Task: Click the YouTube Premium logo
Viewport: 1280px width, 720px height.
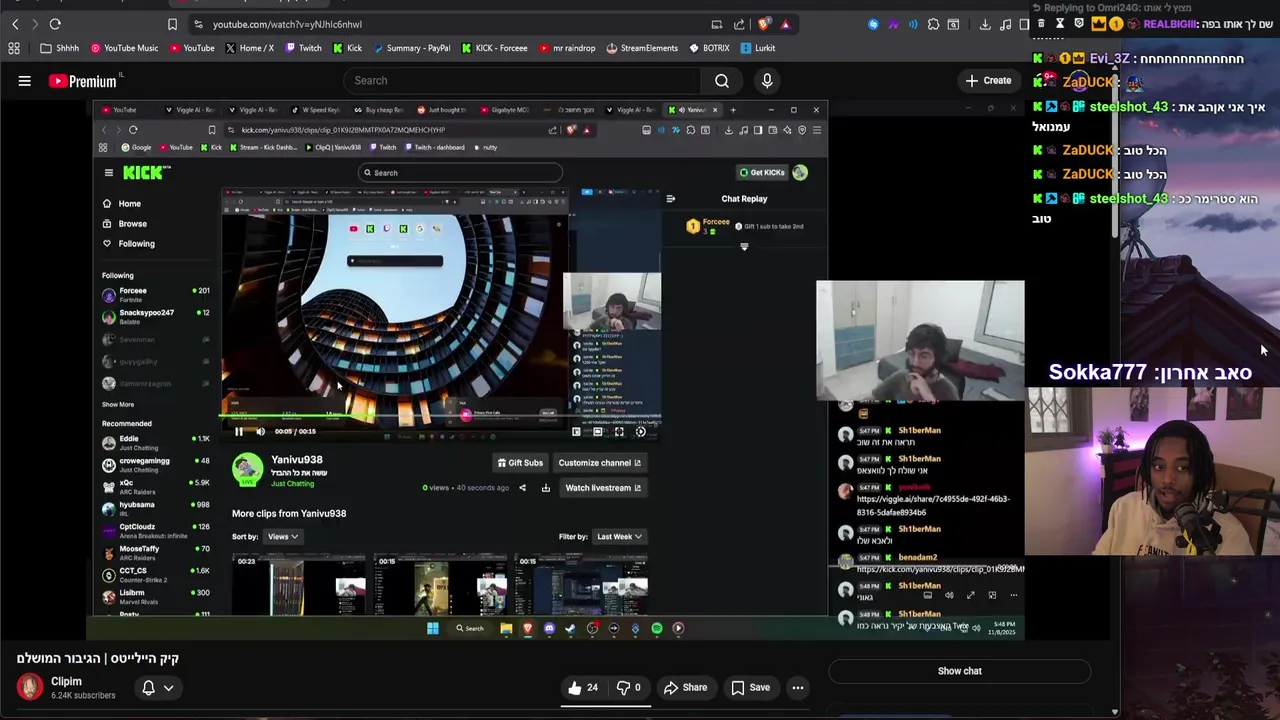Action: pyautogui.click(x=85, y=81)
